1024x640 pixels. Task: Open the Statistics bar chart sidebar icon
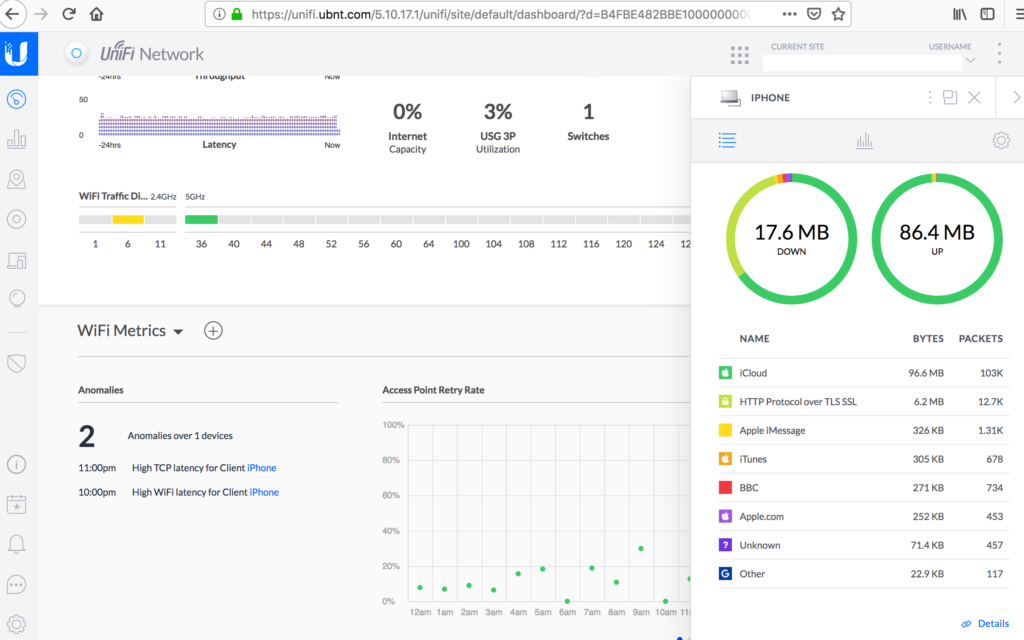(x=16, y=138)
